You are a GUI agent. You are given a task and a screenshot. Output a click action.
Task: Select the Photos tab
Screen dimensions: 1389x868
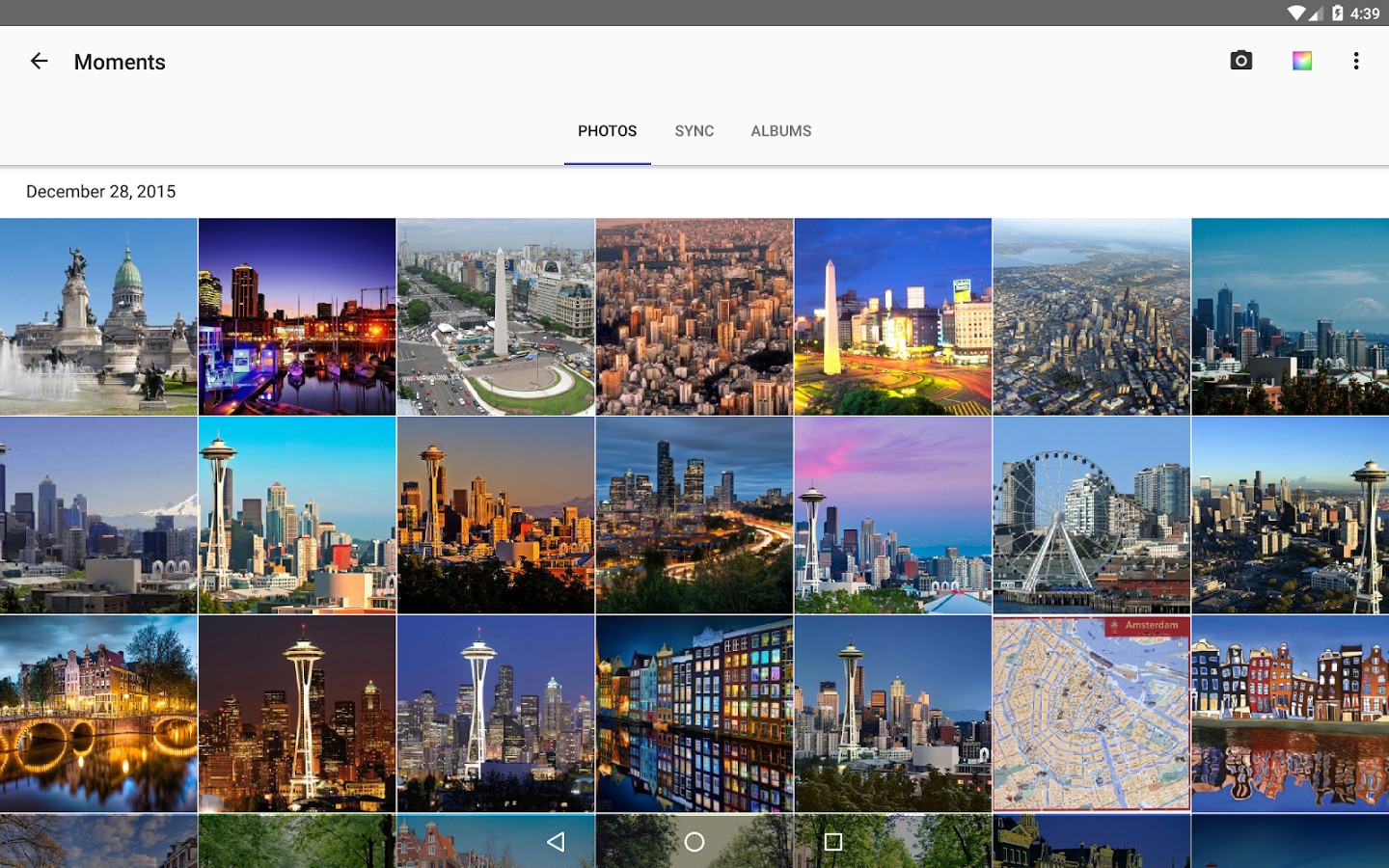pos(607,131)
